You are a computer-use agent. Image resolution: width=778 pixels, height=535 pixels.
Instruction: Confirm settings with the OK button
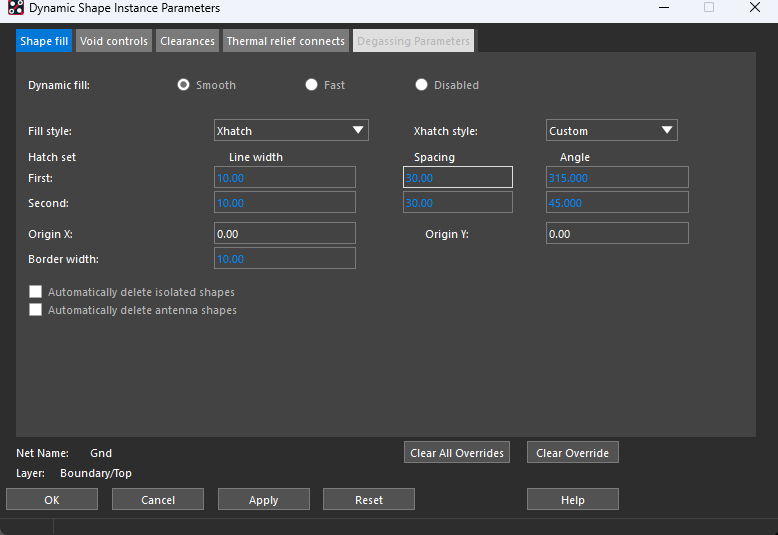pos(52,500)
